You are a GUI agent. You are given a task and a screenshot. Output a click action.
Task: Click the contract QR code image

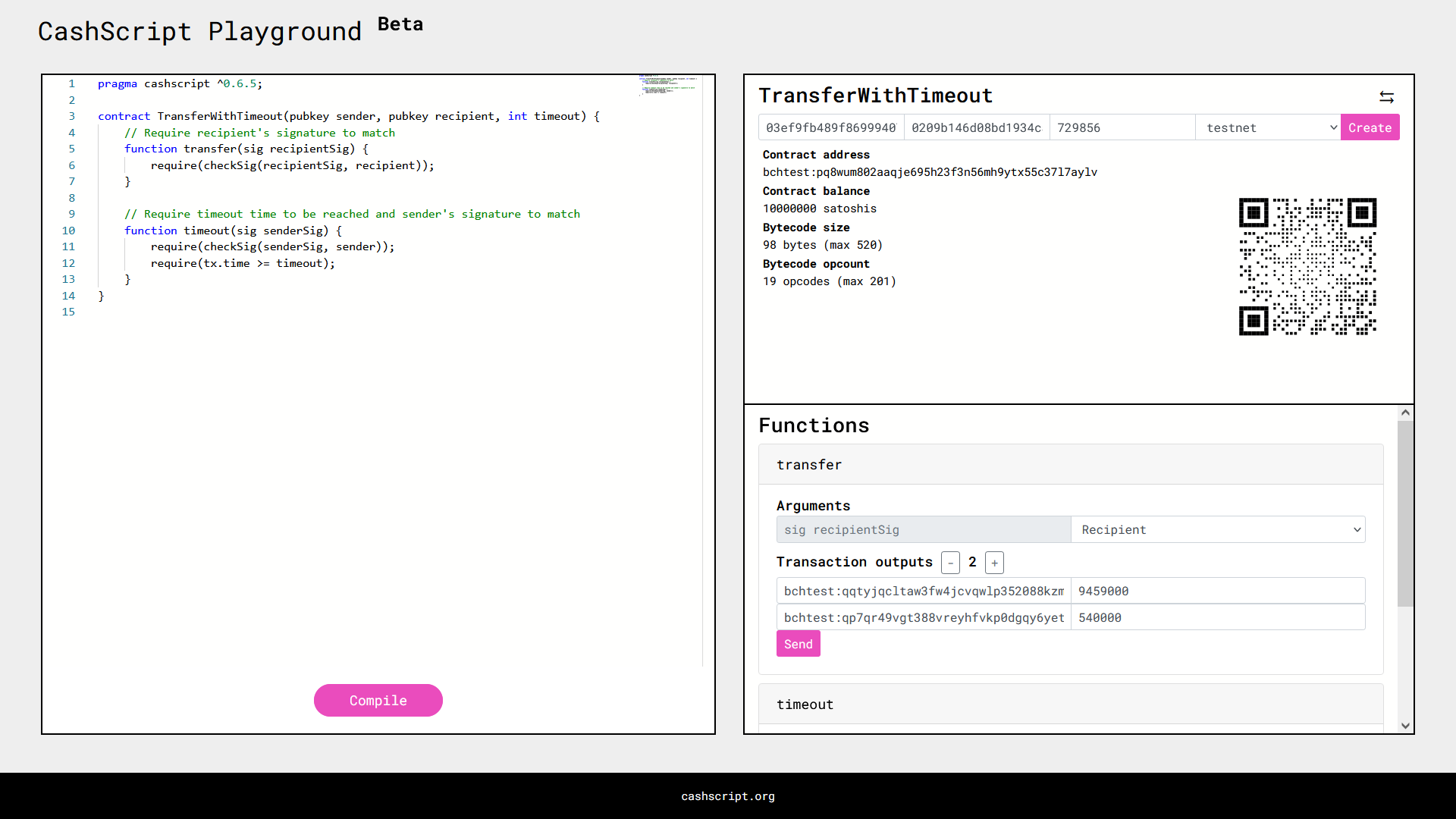(1307, 266)
